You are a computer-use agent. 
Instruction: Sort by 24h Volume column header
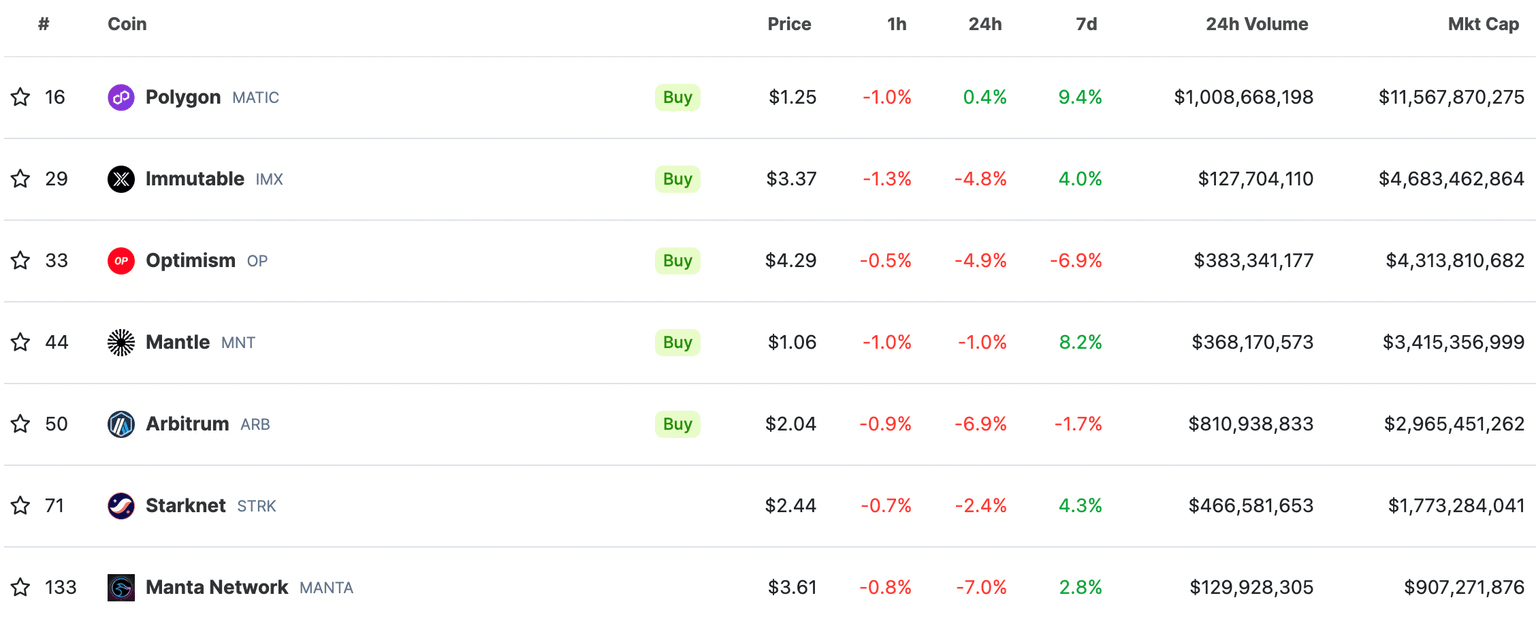tap(1256, 24)
